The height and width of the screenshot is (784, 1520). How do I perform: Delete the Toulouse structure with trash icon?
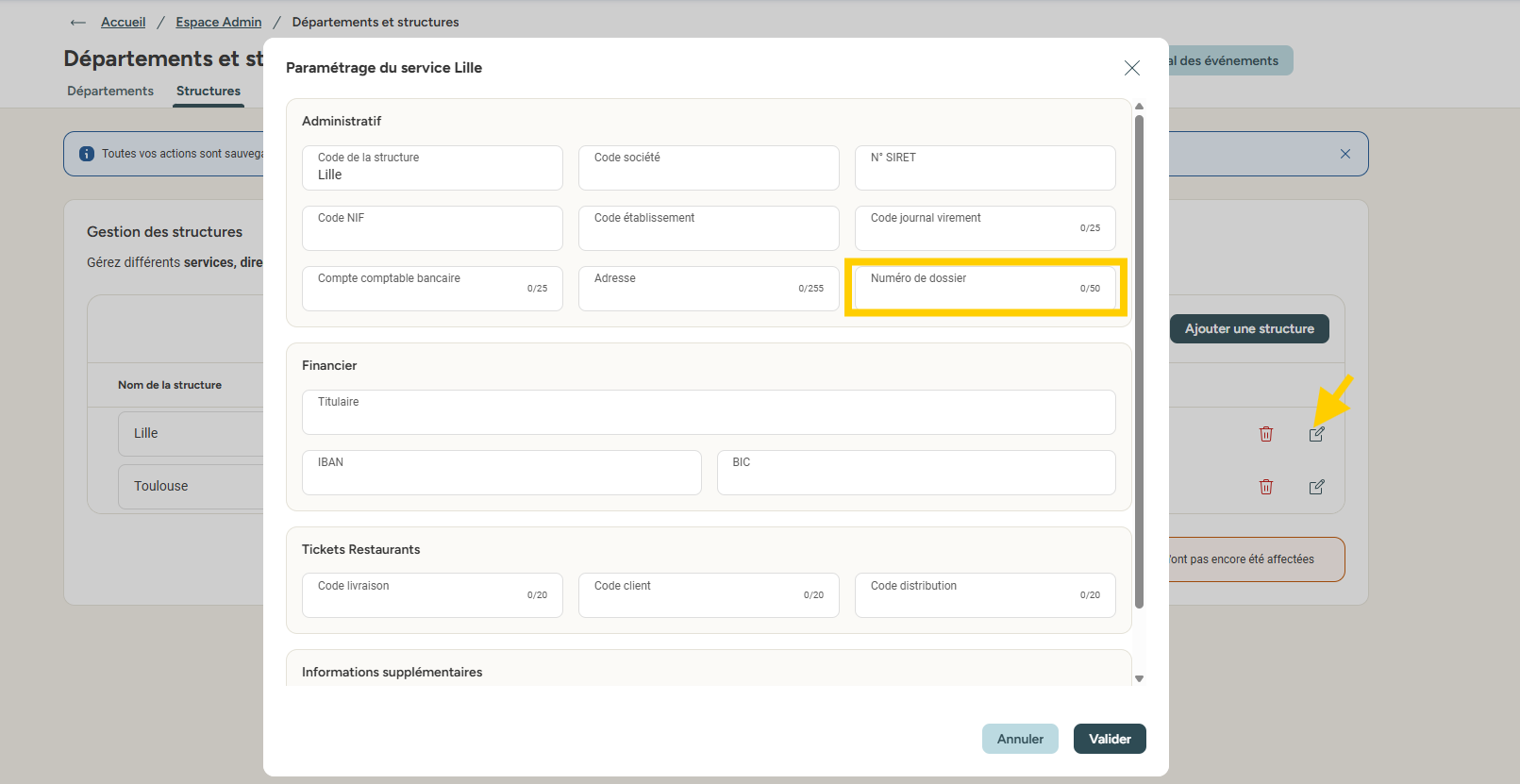point(1266,487)
